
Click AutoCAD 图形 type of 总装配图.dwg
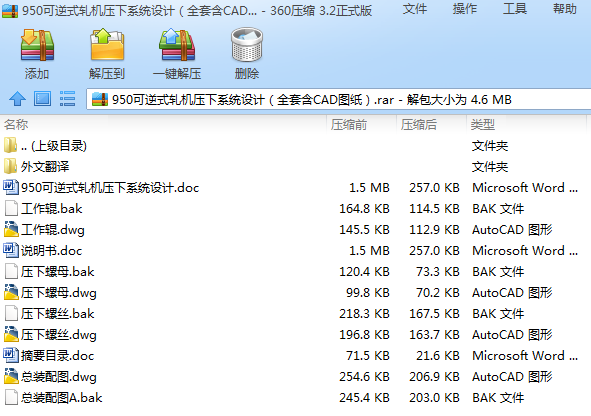pos(512,376)
